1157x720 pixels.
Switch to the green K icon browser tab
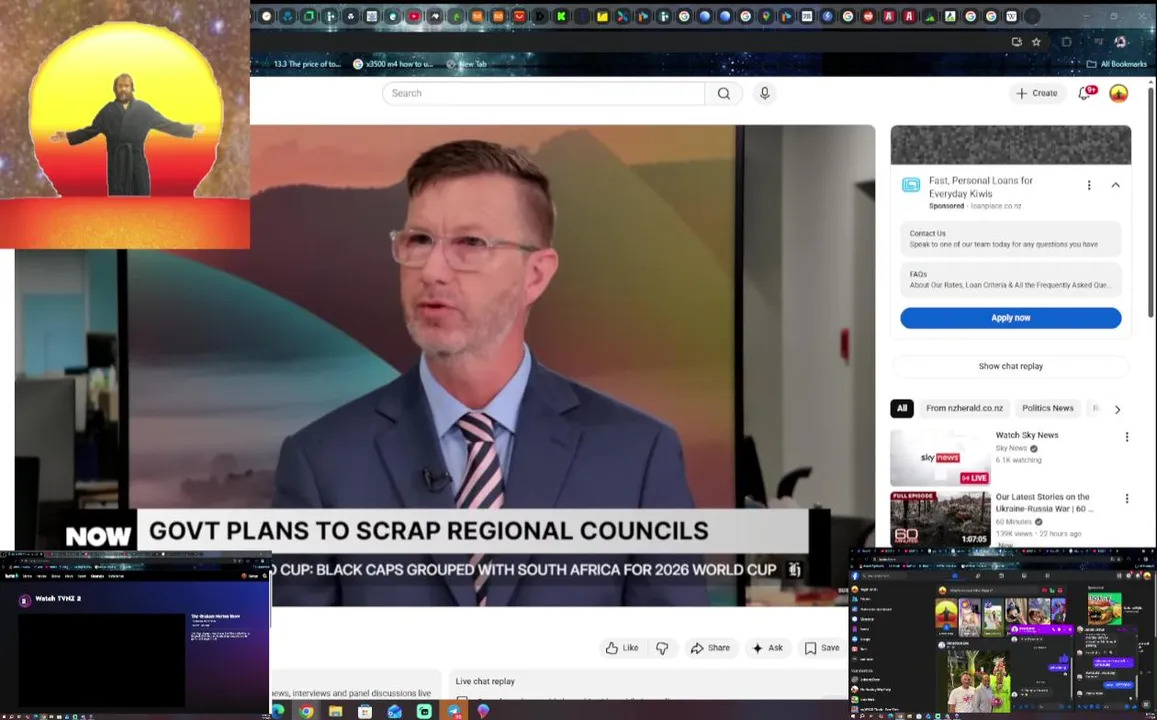pyautogui.click(x=562, y=16)
